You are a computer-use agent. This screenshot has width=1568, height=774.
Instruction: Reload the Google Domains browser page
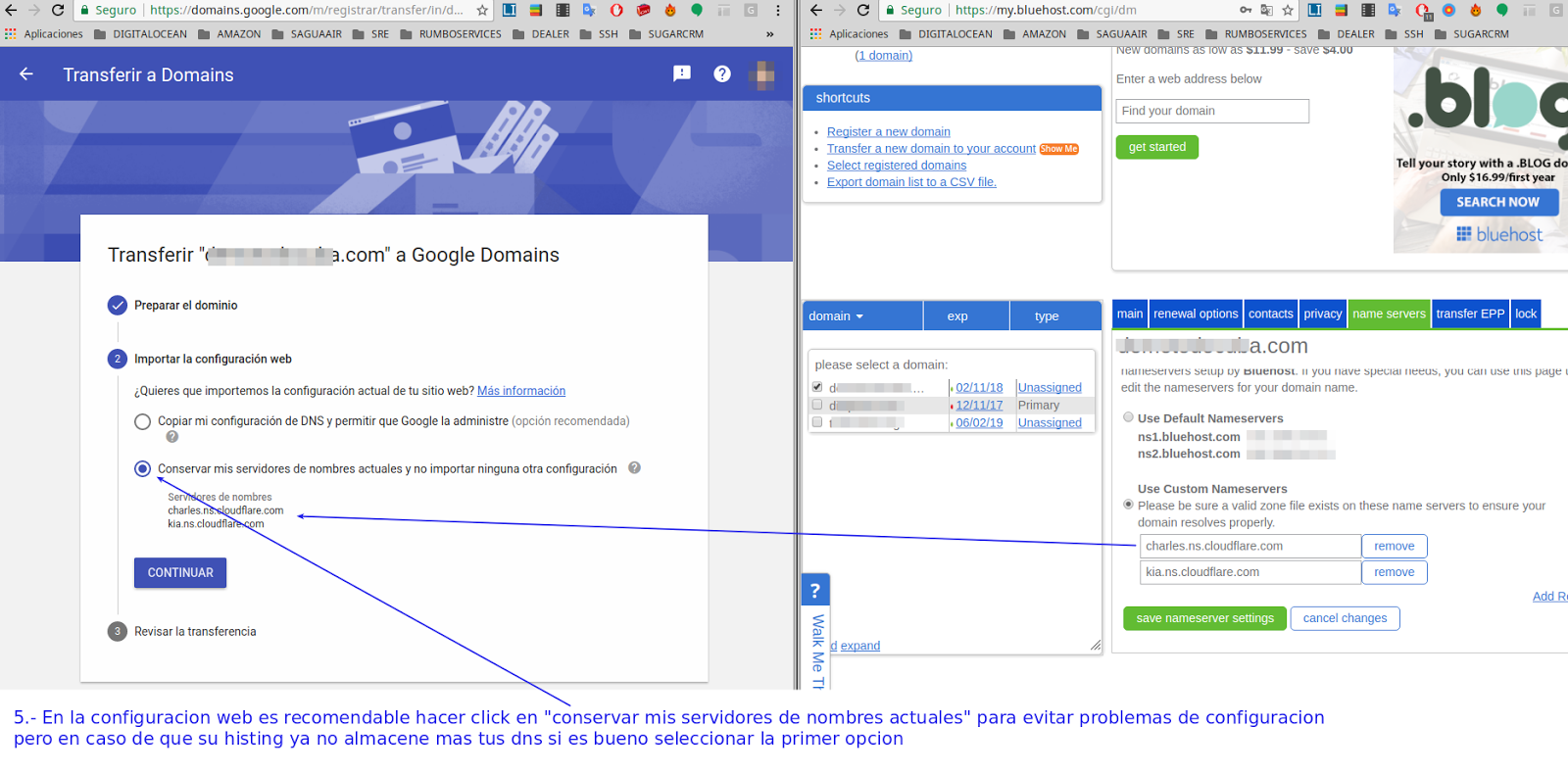pyautogui.click(x=58, y=10)
